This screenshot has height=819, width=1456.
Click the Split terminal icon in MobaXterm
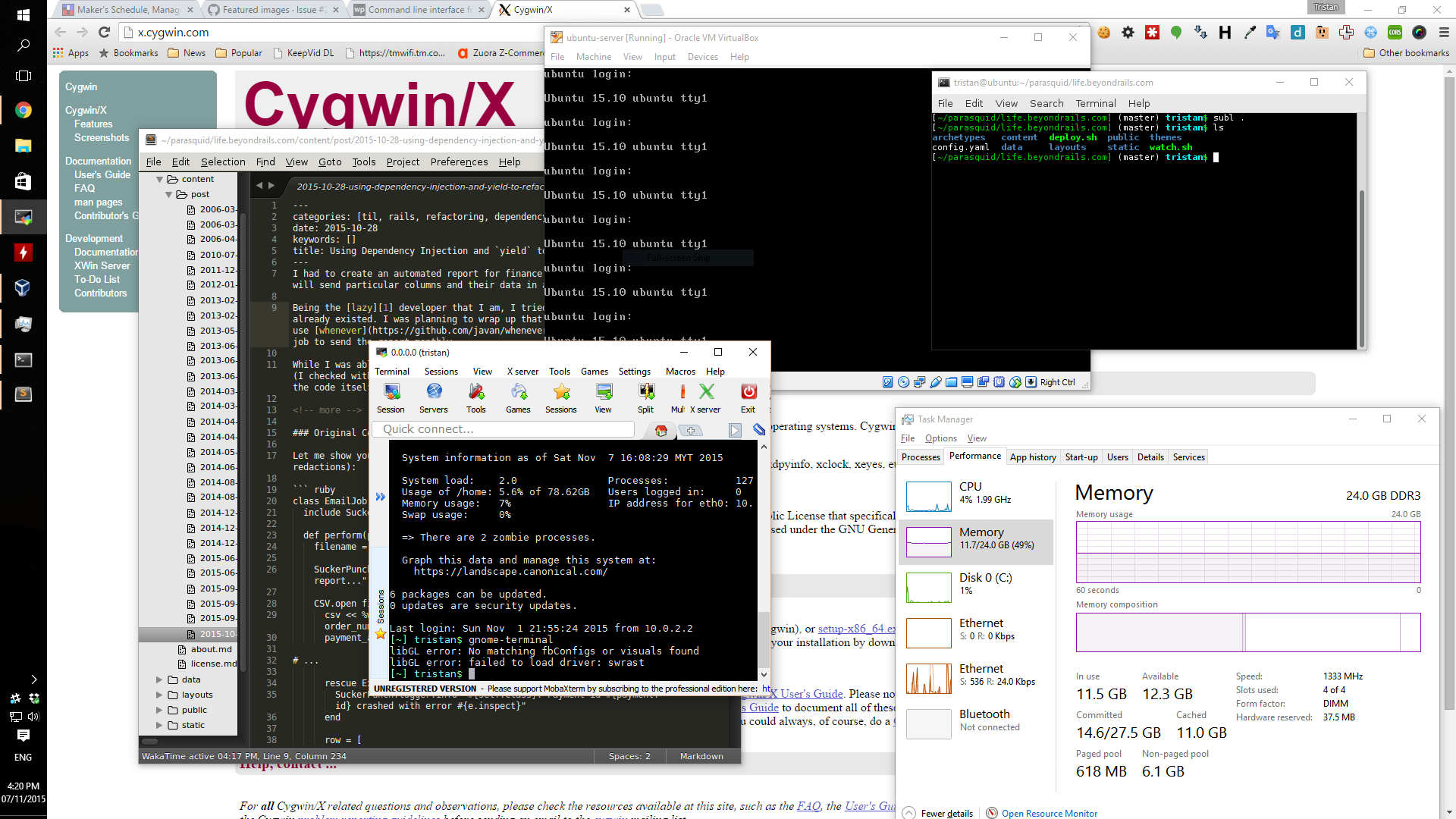[646, 397]
